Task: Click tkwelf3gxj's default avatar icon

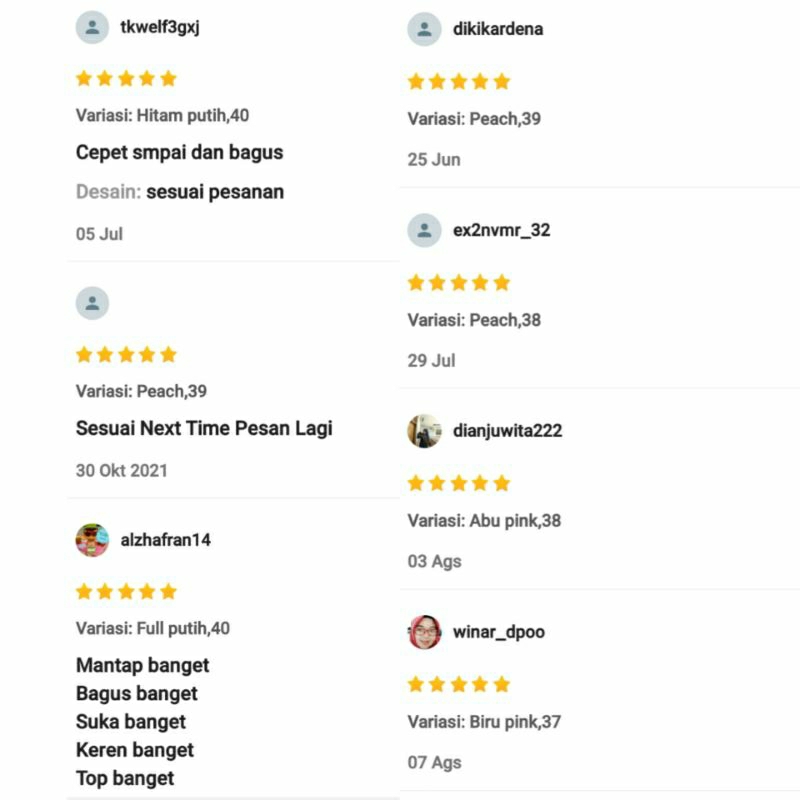Action: click(x=92, y=27)
